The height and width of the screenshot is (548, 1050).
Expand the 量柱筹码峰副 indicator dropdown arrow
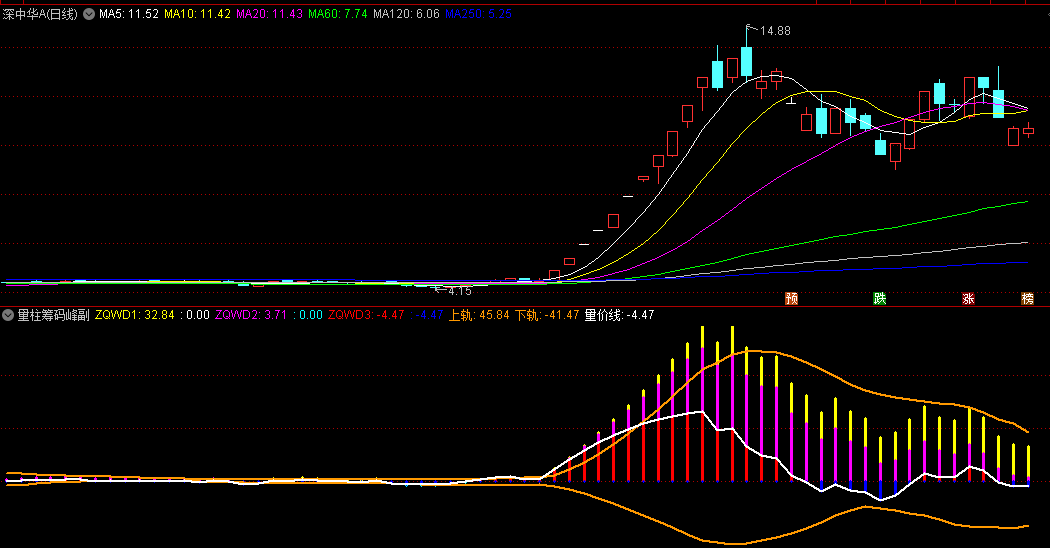(9, 314)
